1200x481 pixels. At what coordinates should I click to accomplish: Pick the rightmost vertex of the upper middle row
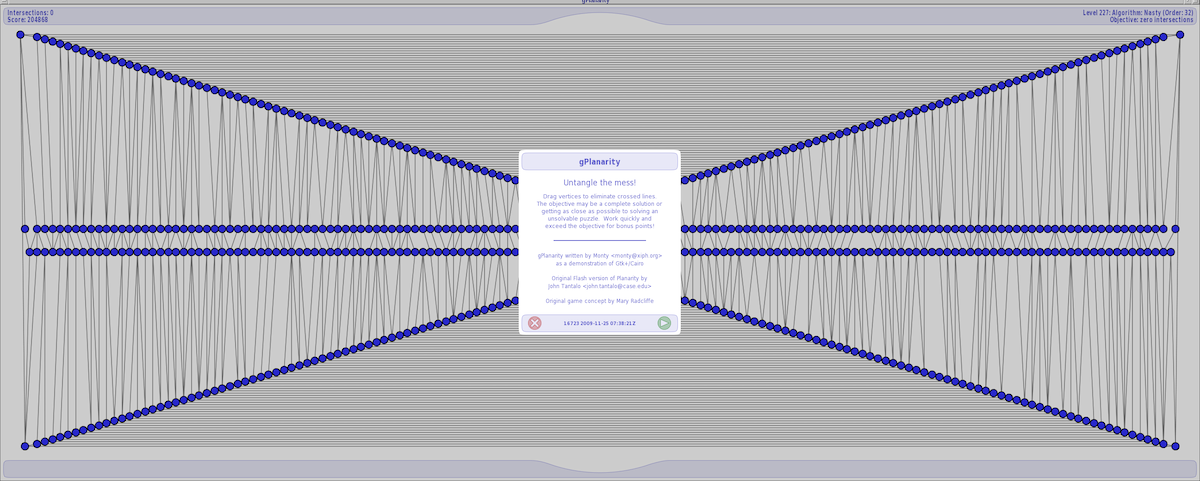1175,229
